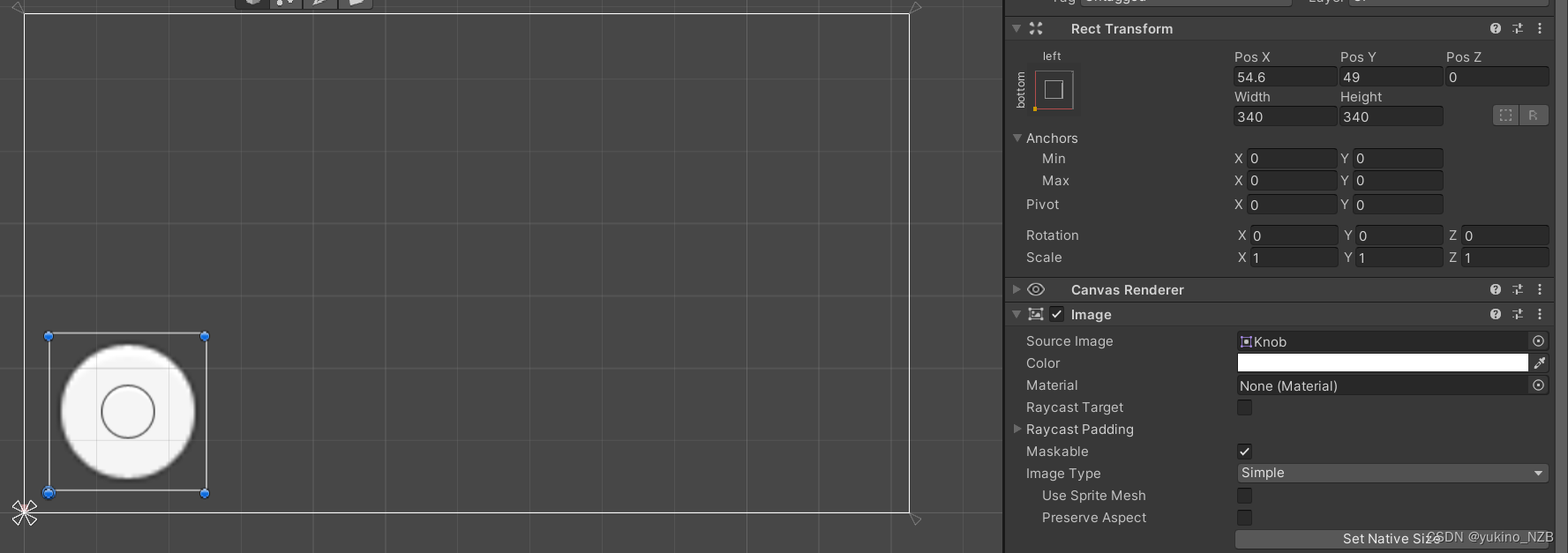Viewport: 1568px width, 553px height.
Task: Open Canvas Renderer three-dot menu
Action: (1540, 289)
